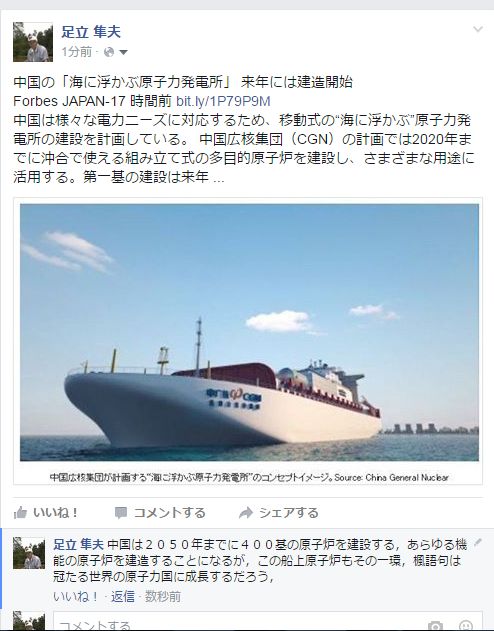Focus the コメントする comment input field
The image size is (494, 631).
268,622
